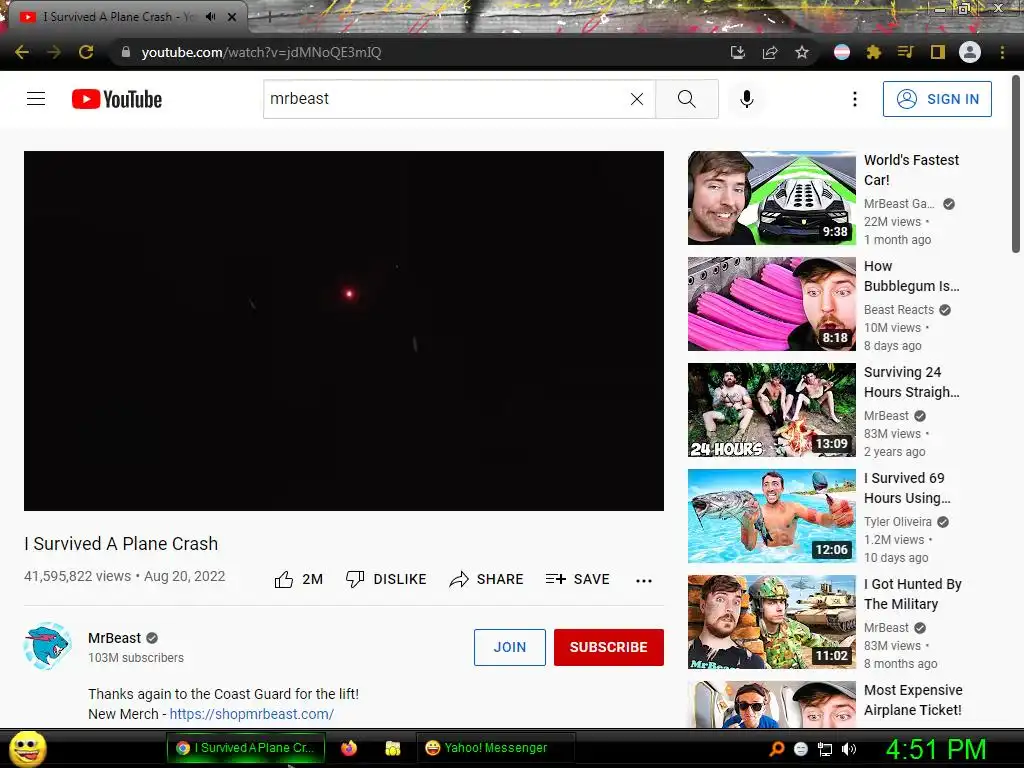Click the Beast Reacts channel name
The width and height of the screenshot is (1024, 768).
pos(899,310)
